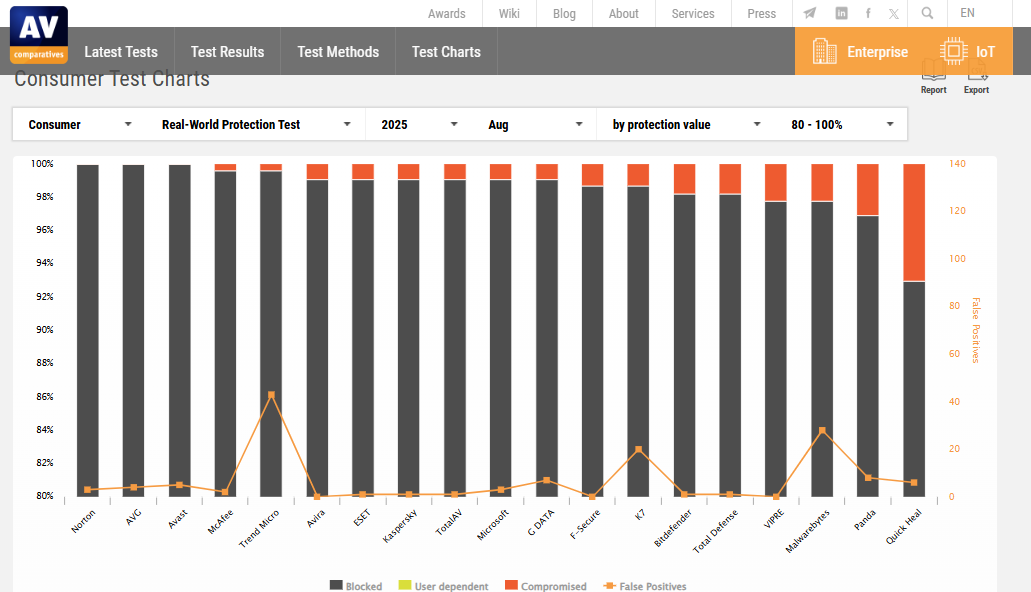
Task: Open the Aug month dropdown
Action: pos(535,124)
